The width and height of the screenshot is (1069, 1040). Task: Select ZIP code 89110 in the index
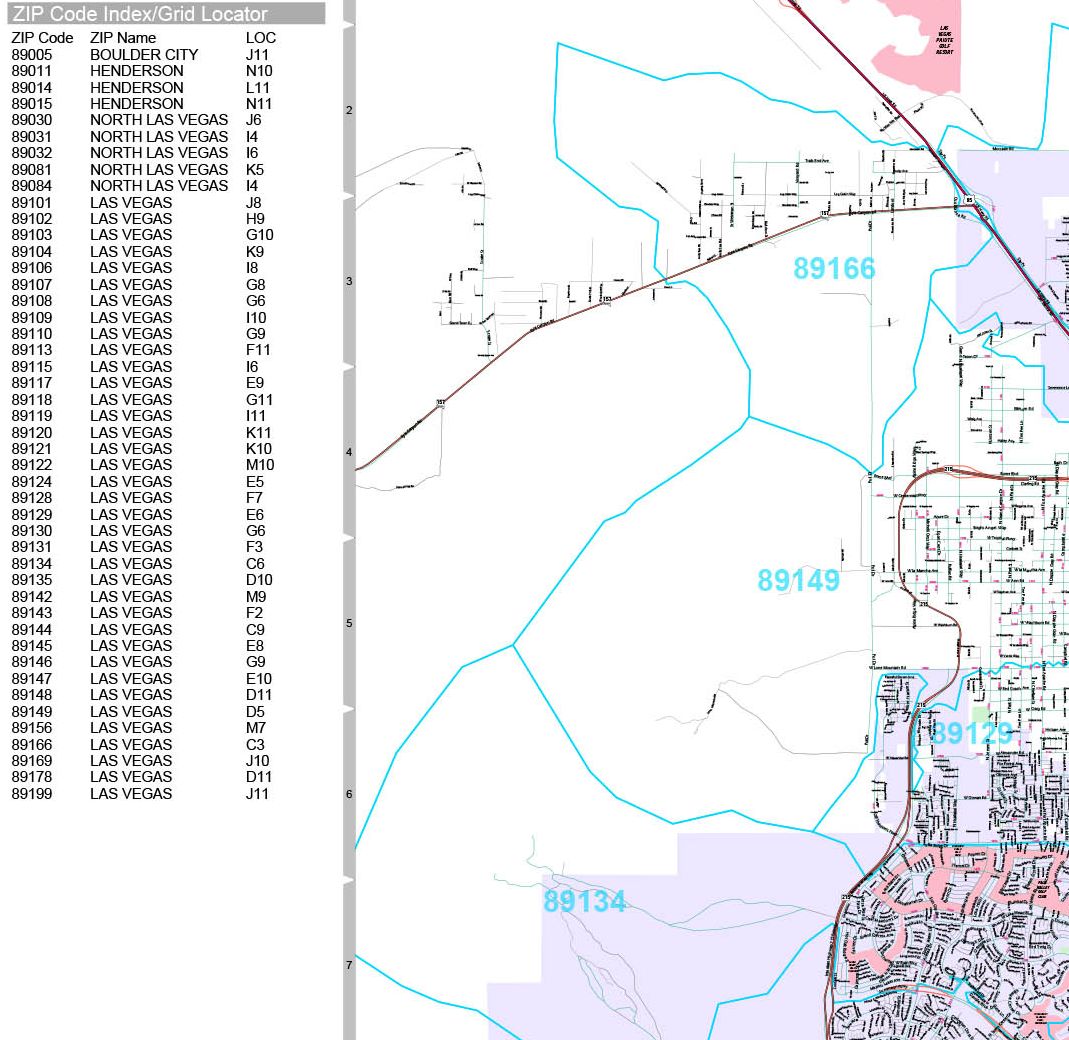click(x=32, y=334)
